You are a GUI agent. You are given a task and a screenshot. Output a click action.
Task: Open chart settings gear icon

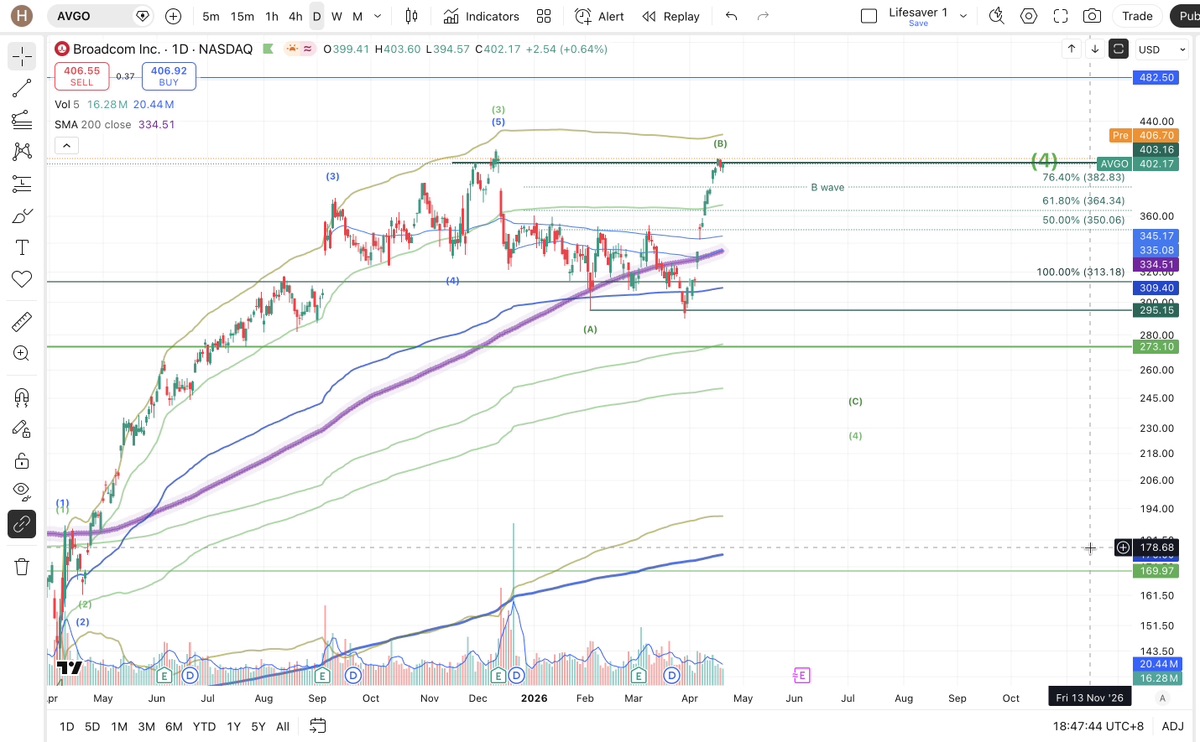pyautogui.click(x=1029, y=16)
